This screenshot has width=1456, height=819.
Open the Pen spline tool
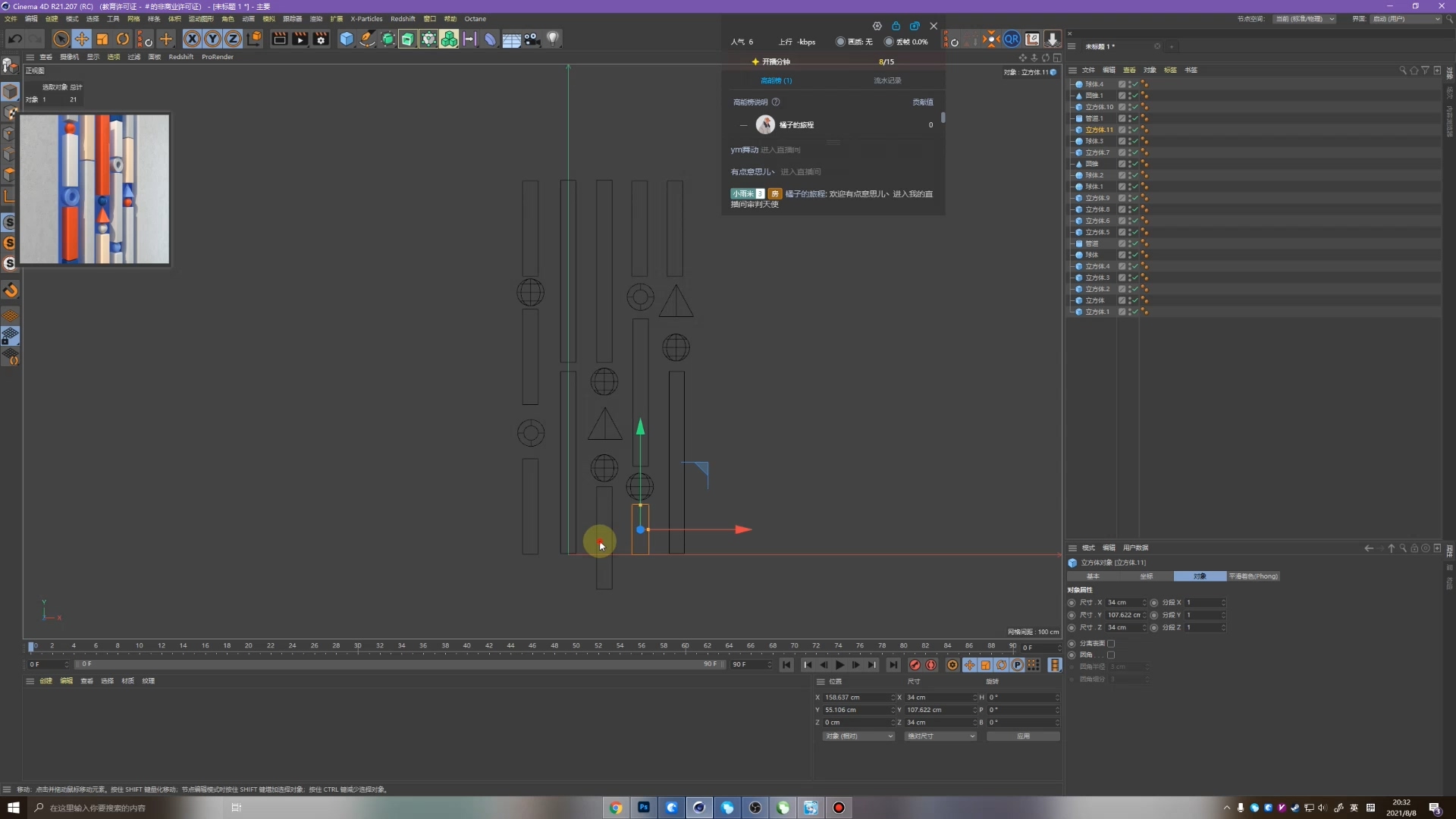point(367,39)
